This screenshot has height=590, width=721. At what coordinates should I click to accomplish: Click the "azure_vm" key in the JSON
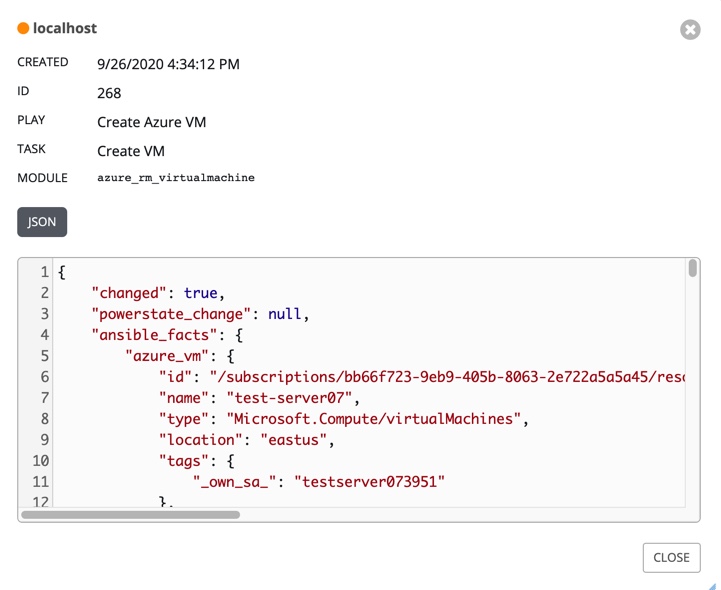(163, 356)
